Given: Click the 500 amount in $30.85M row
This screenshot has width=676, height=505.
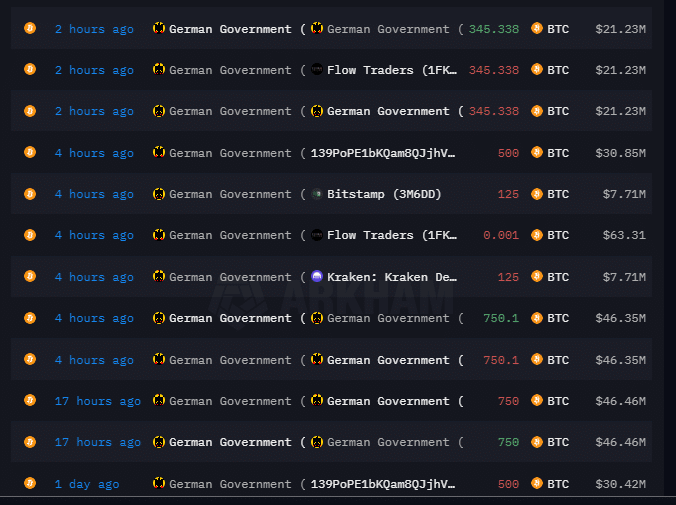Looking at the screenshot, I should 508,153.
